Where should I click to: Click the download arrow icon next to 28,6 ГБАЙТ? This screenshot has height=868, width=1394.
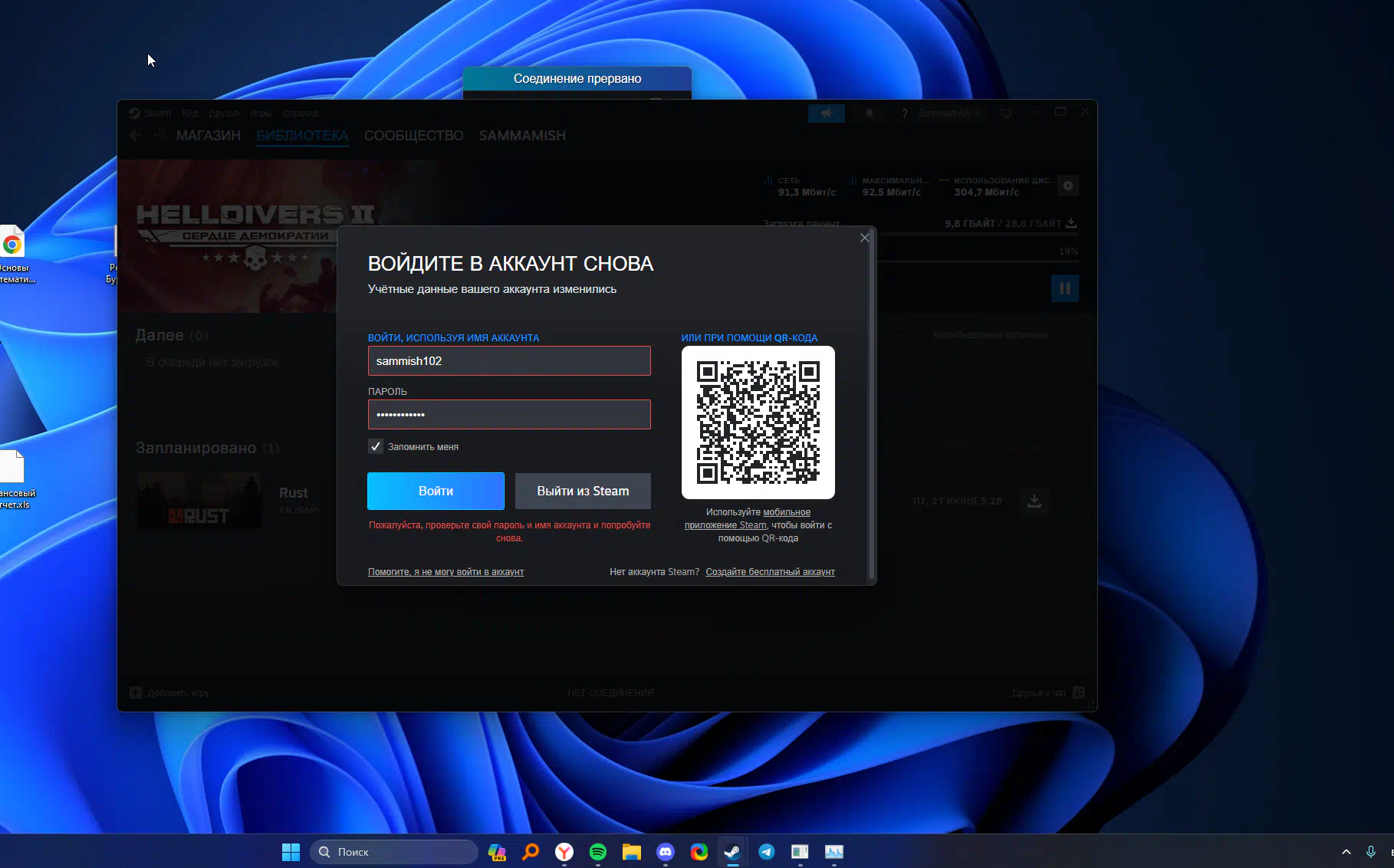tap(1071, 223)
